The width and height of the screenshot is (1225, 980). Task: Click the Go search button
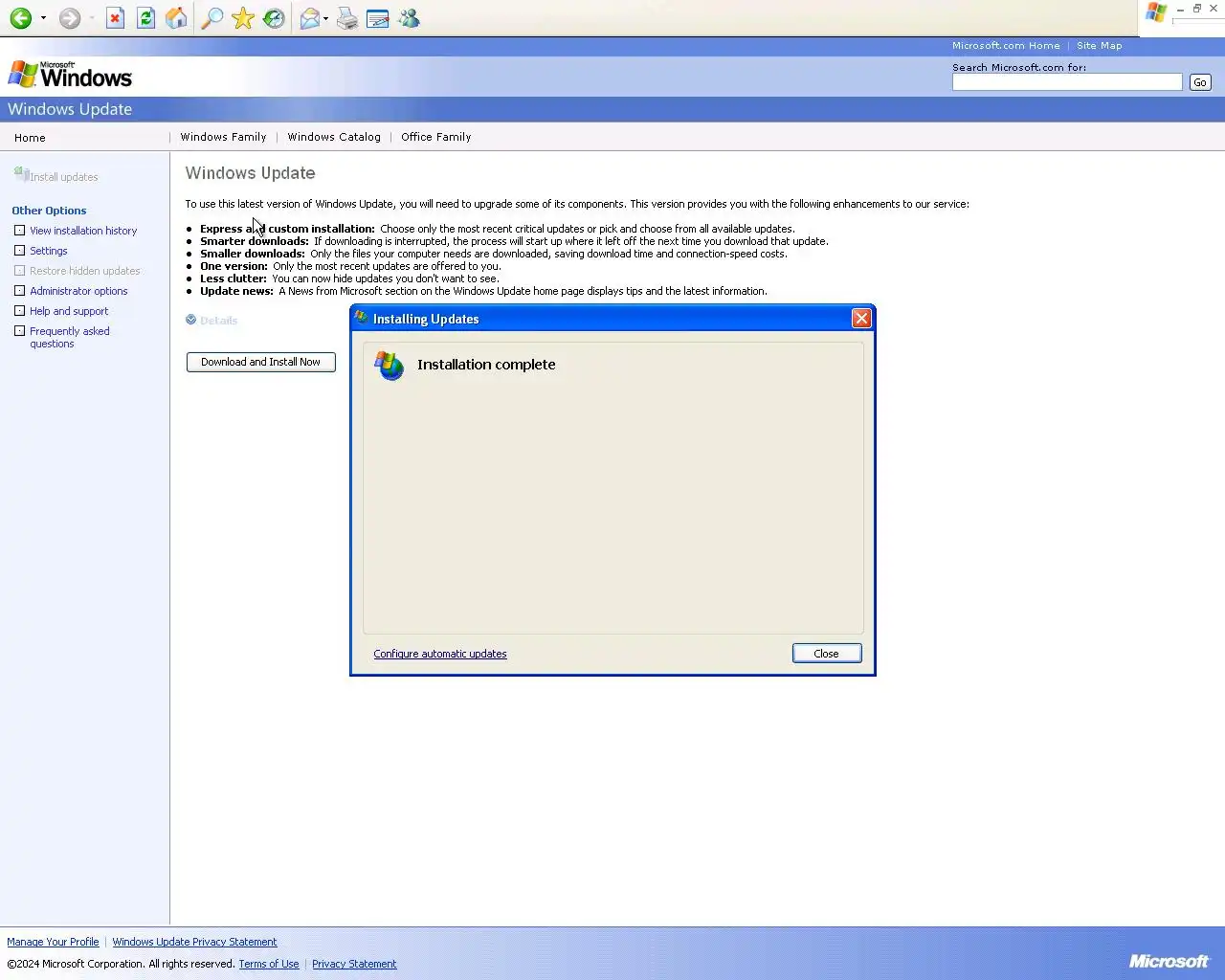[1200, 82]
